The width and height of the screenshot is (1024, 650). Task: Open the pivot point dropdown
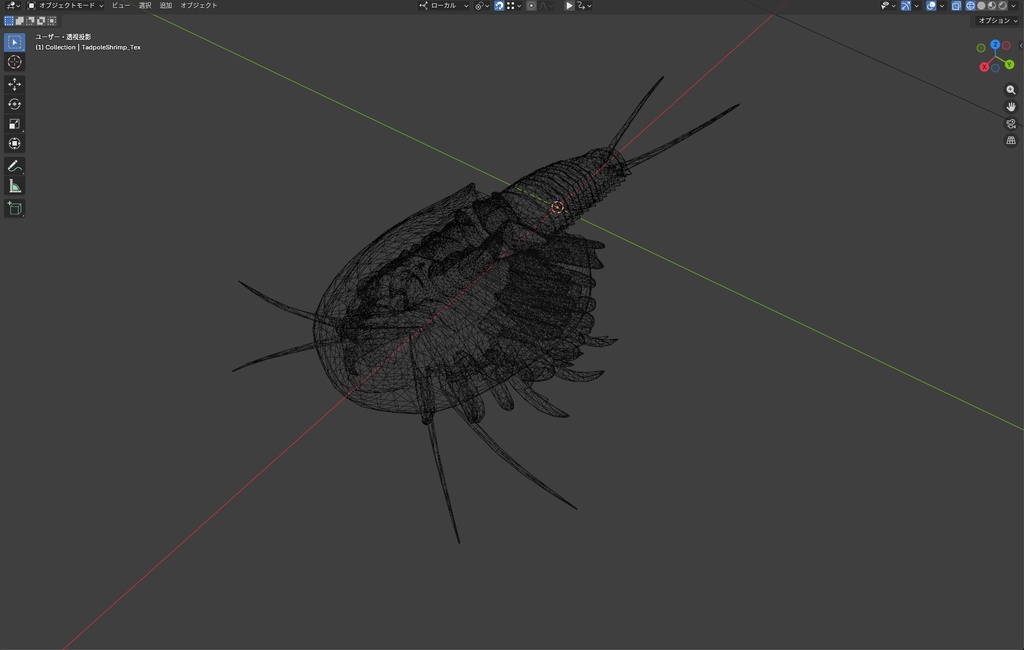tap(483, 5)
